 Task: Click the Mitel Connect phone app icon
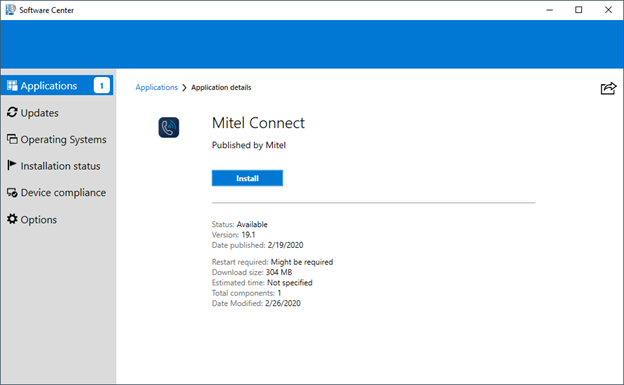tap(169, 127)
